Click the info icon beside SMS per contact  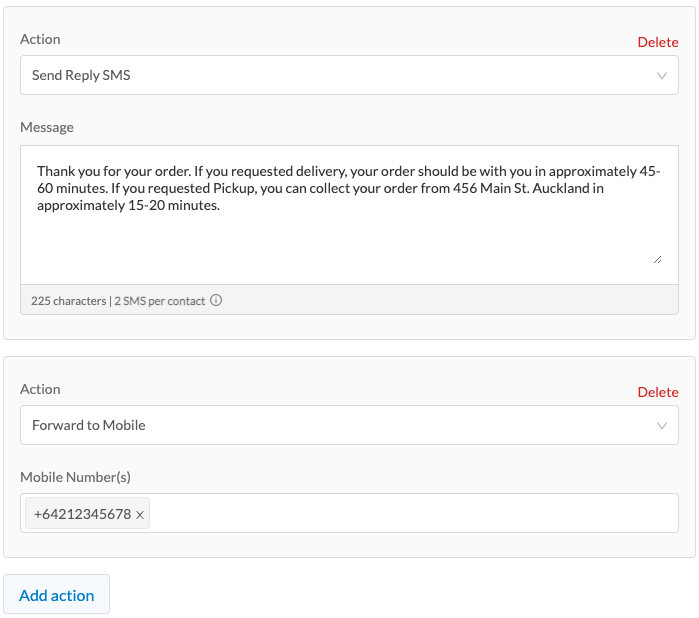coord(216,301)
